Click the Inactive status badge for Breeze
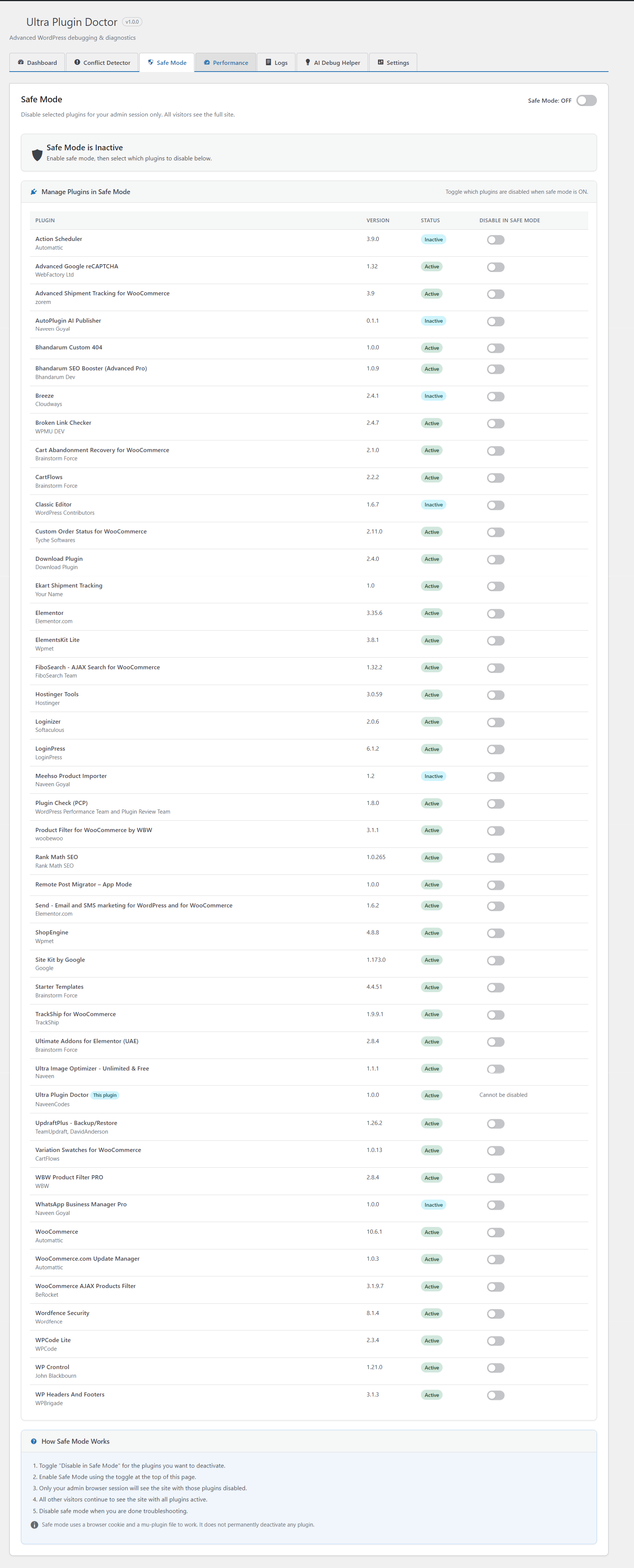The height and width of the screenshot is (1568, 634). tap(433, 396)
